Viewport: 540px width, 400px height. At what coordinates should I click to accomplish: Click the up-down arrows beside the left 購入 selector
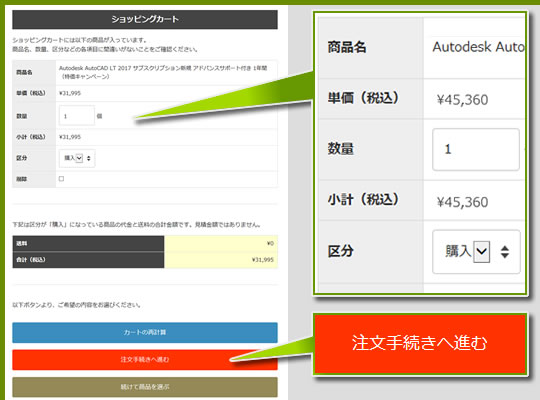click(89, 158)
